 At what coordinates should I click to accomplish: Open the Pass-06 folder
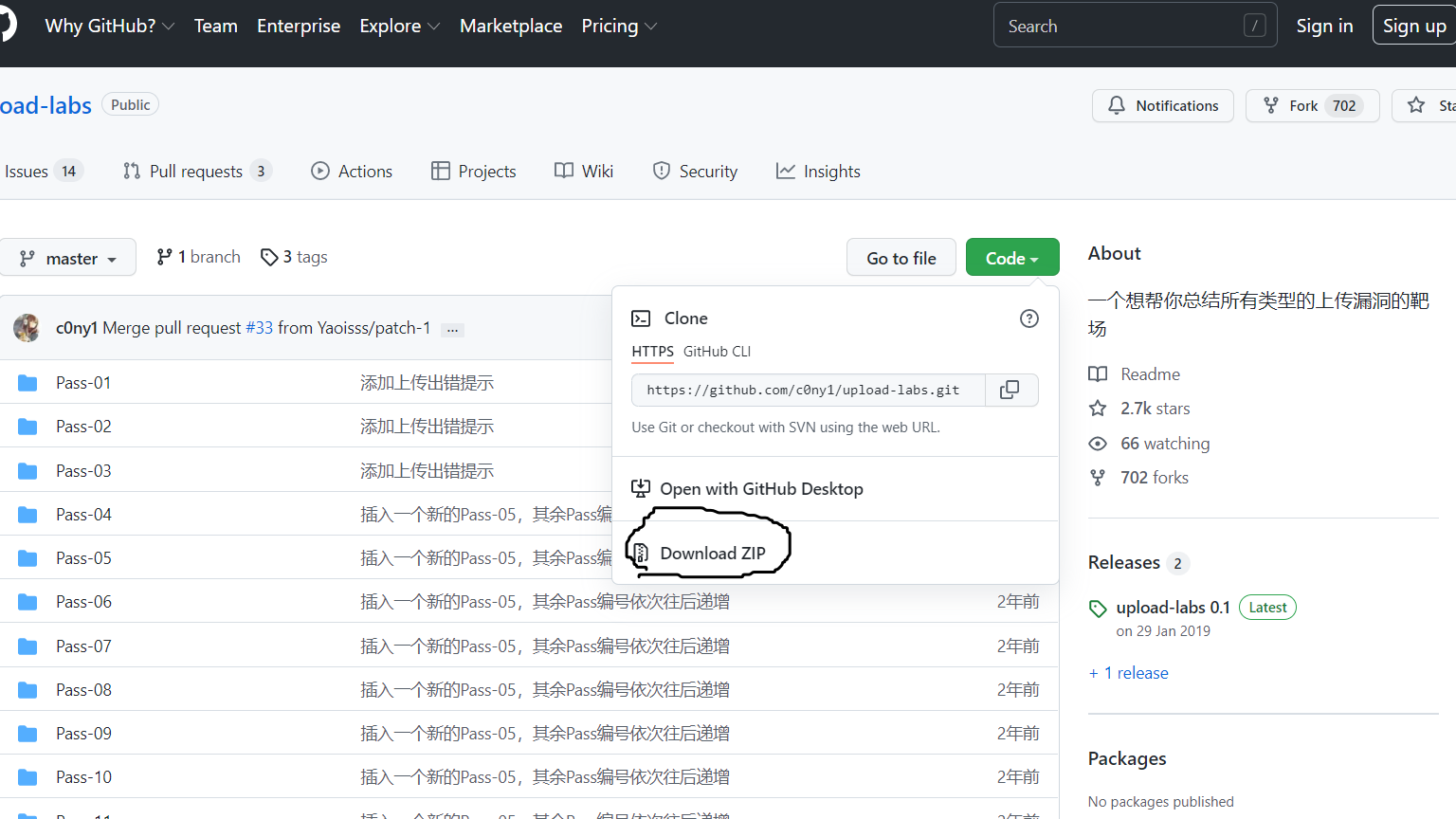pyautogui.click(x=83, y=602)
